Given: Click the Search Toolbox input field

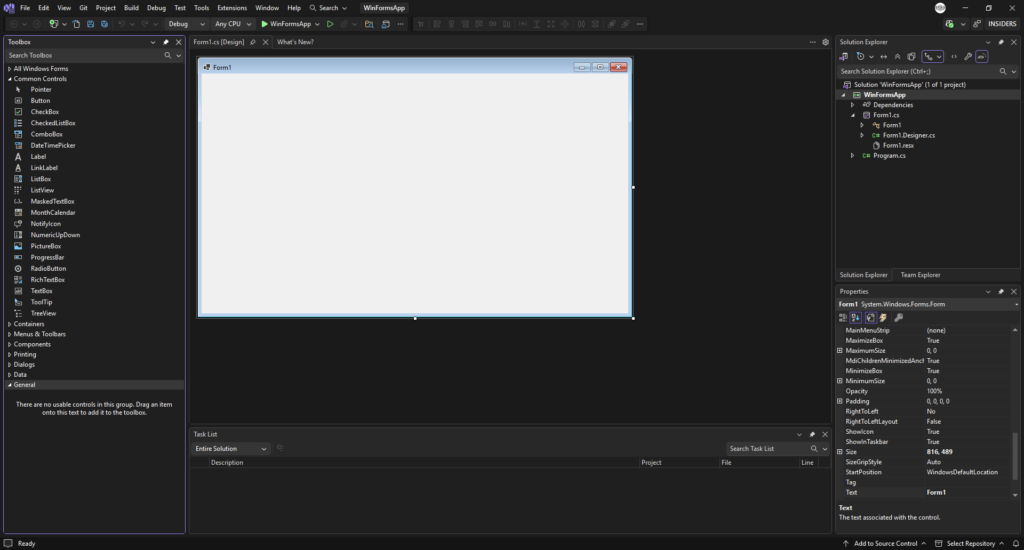Looking at the screenshot, I should (85, 56).
